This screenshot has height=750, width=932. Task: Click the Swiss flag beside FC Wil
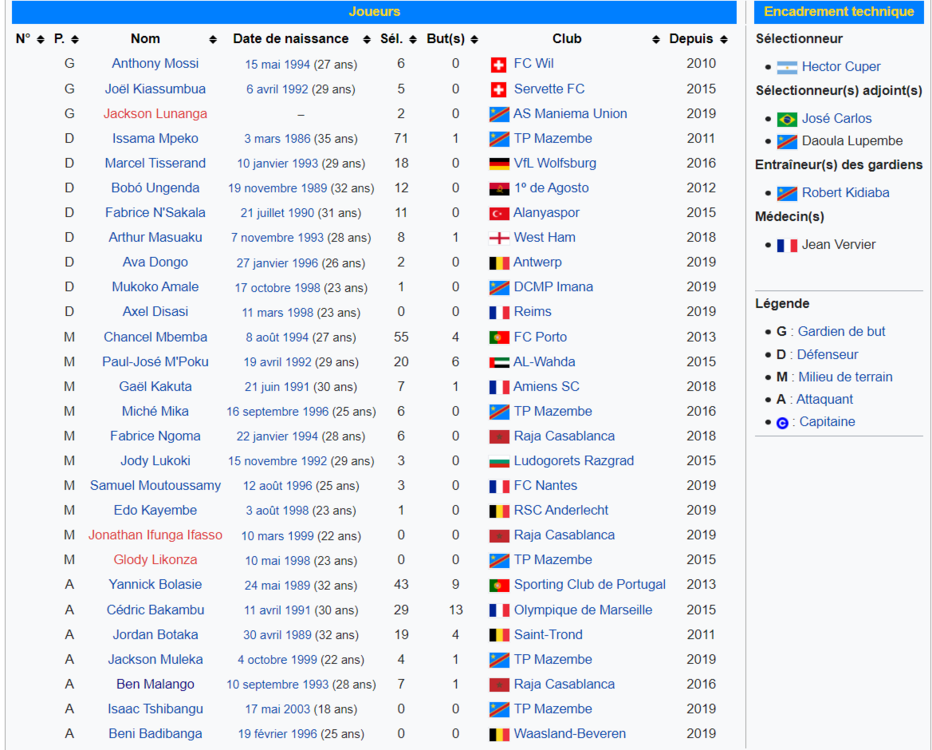(498, 64)
